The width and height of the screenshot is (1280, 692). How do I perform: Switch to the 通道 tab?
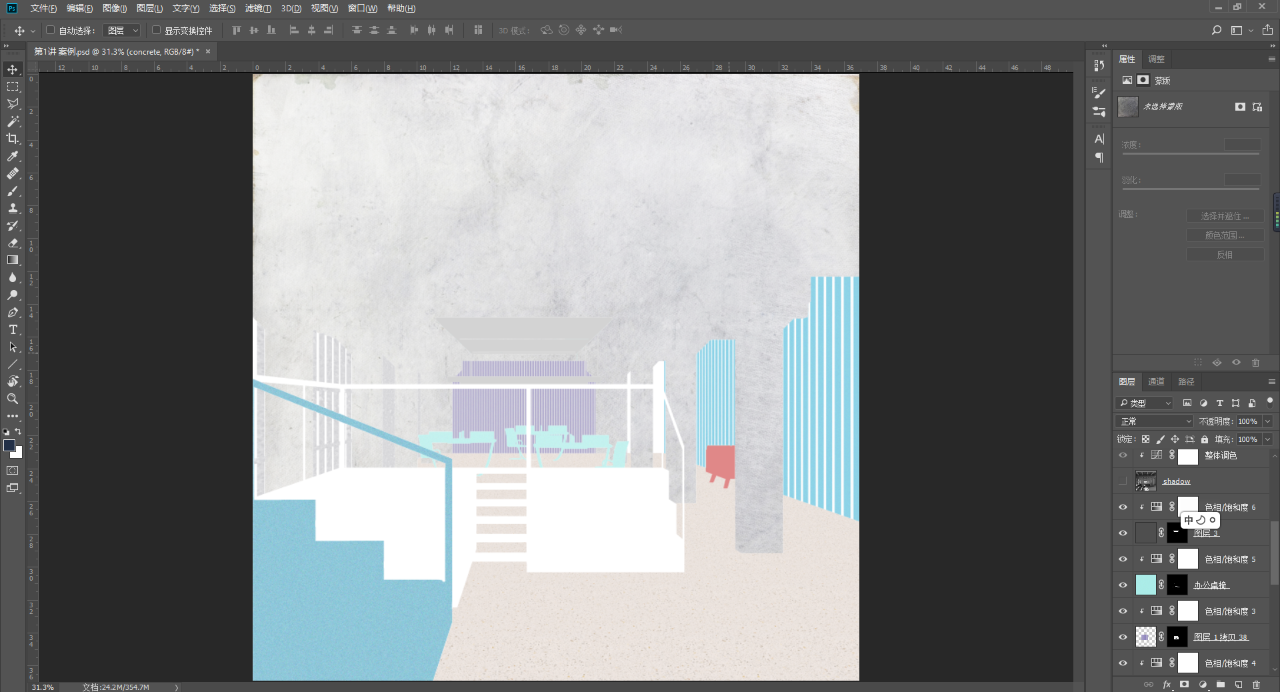(1156, 382)
